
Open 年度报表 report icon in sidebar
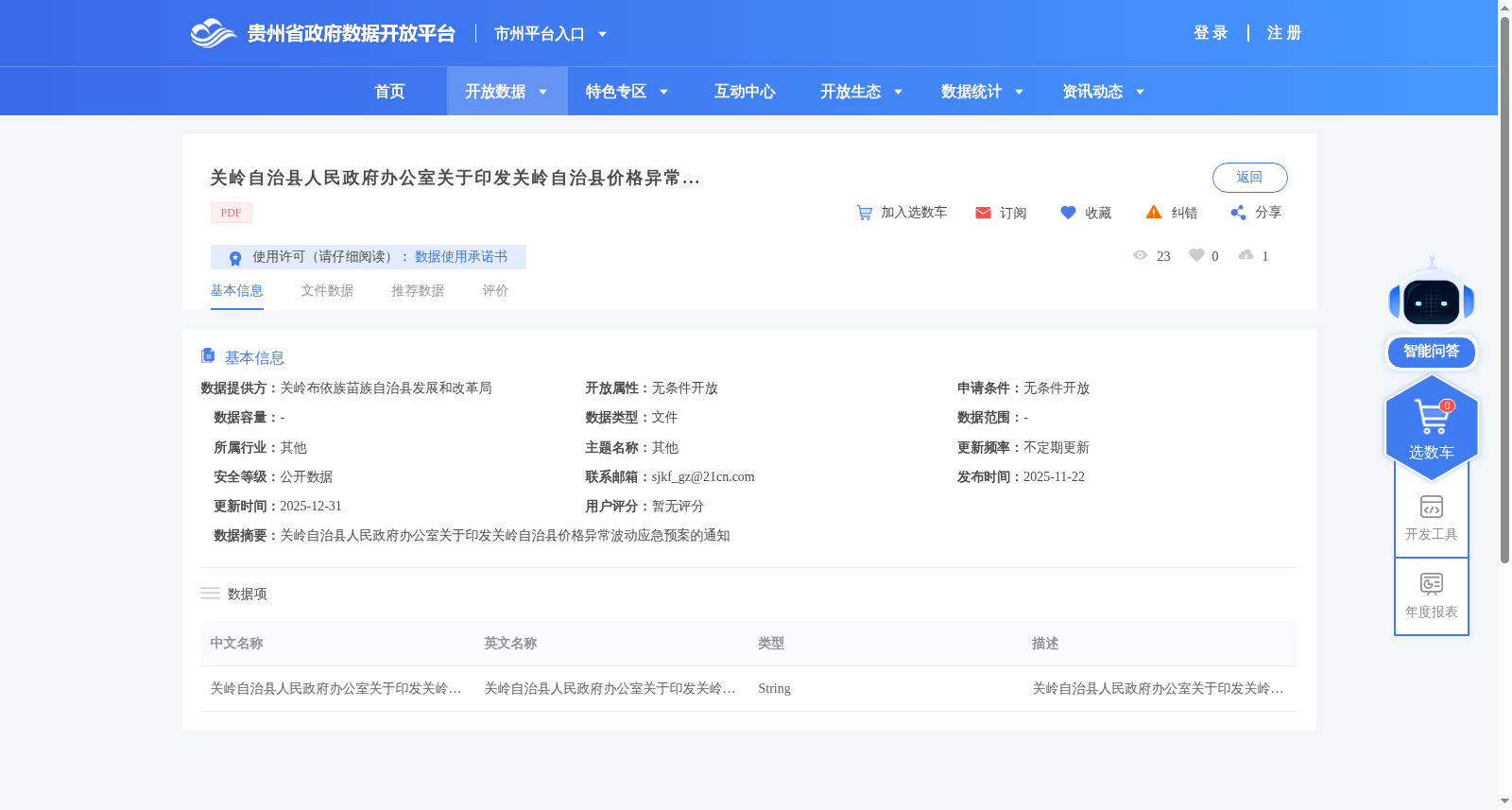[1432, 584]
